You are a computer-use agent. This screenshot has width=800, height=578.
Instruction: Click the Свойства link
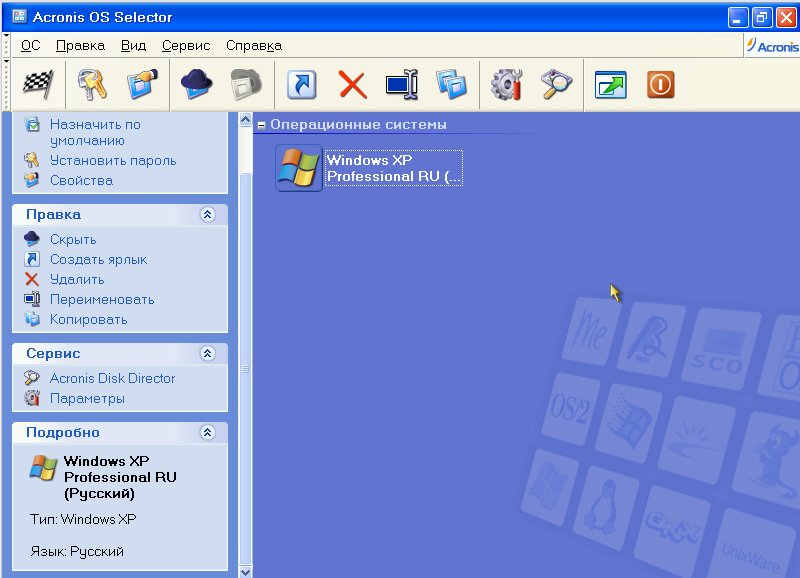tap(81, 181)
